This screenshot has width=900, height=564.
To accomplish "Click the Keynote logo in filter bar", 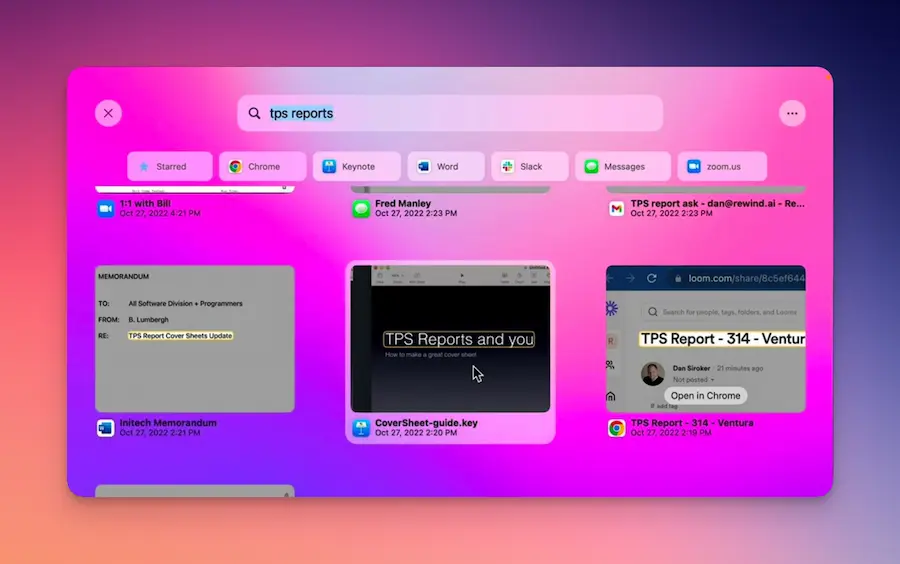I will coord(329,166).
